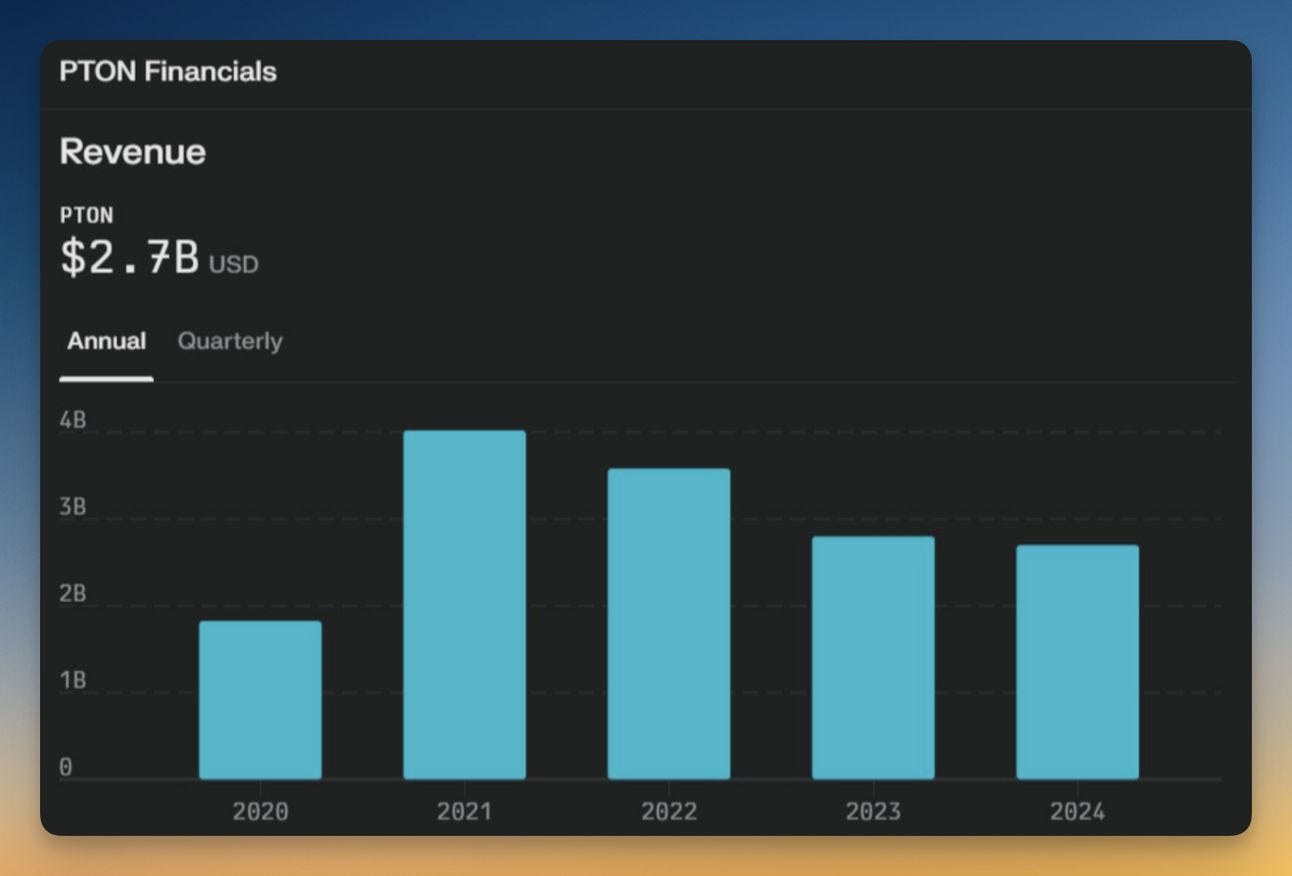
Task: Click the 2020 year label
Action: coord(260,811)
